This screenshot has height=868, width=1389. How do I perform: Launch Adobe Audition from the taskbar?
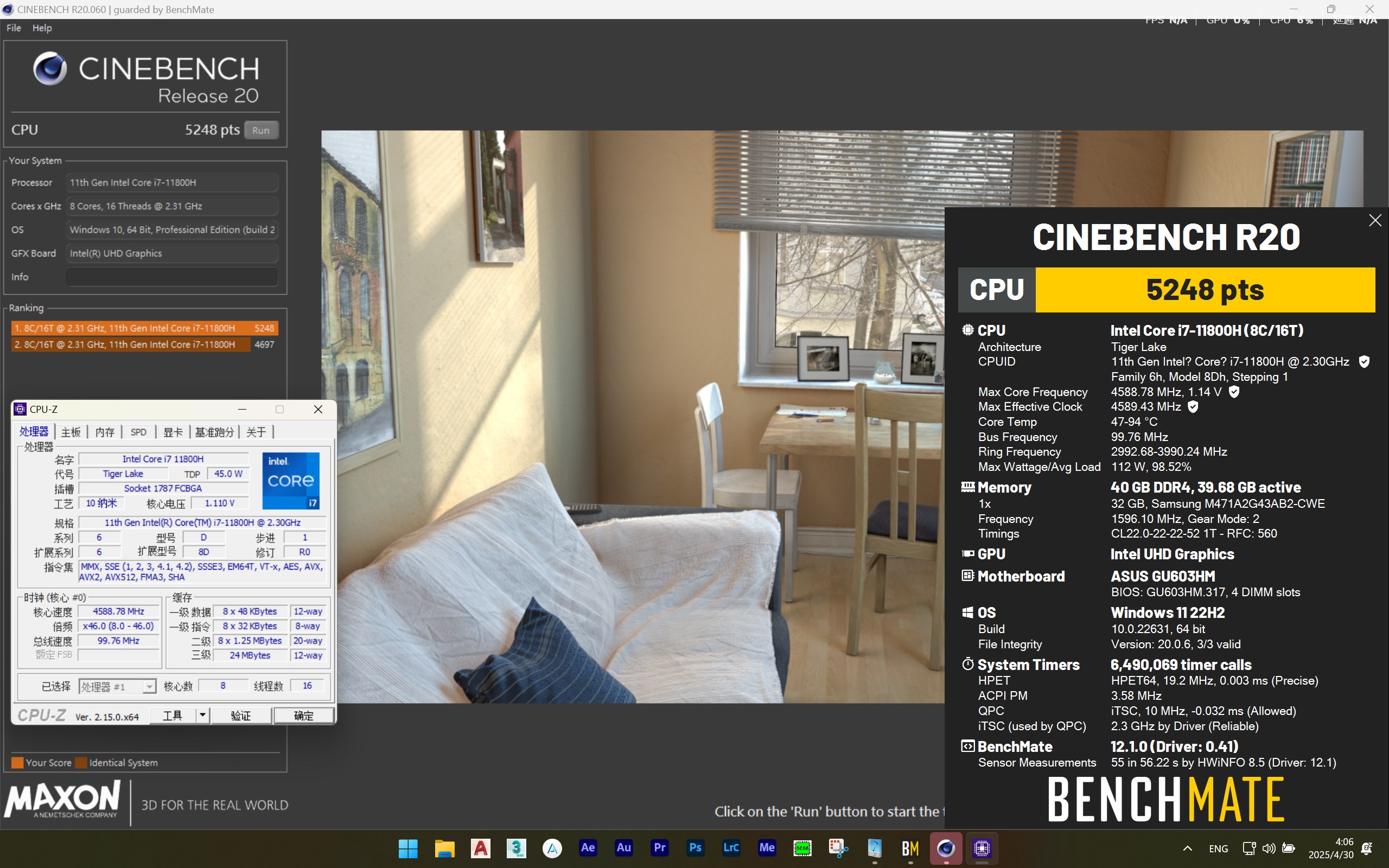pyautogui.click(x=623, y=848)
